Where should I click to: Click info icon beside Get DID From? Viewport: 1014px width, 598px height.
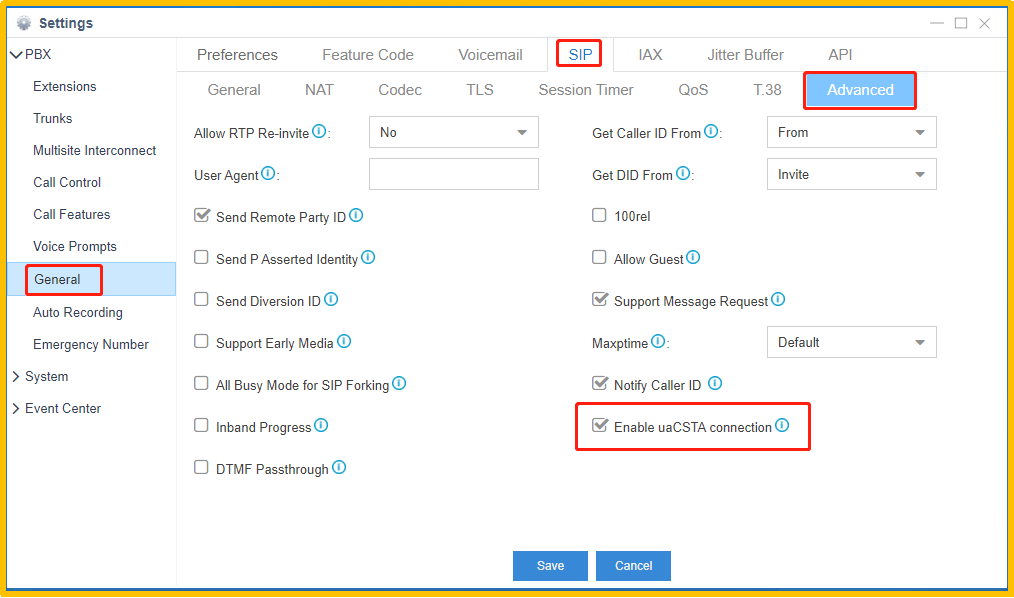click(683, 173)
